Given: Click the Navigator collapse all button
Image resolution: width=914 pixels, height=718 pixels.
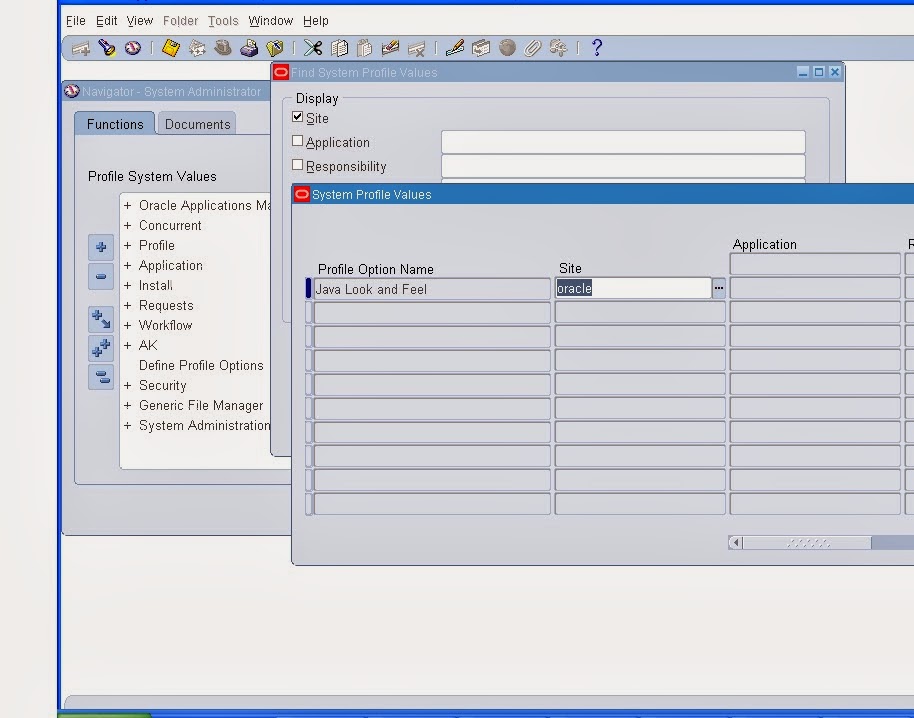Looking at the screenshot, I should (x=101, y=376).
